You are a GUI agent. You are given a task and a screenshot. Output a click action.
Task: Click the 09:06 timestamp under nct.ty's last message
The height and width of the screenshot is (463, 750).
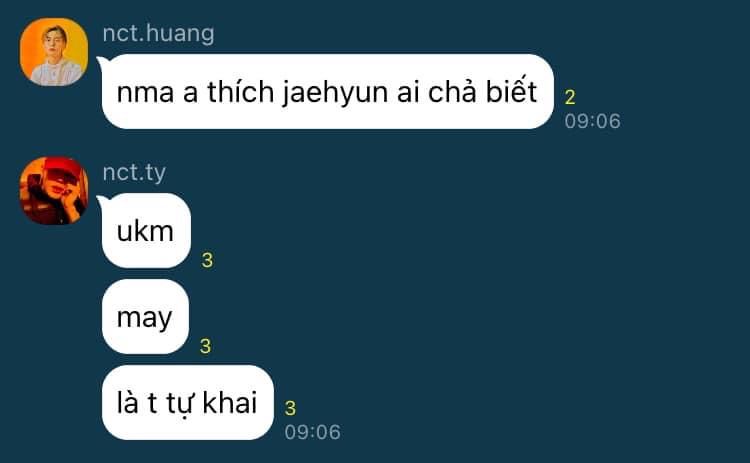(312, 432)
